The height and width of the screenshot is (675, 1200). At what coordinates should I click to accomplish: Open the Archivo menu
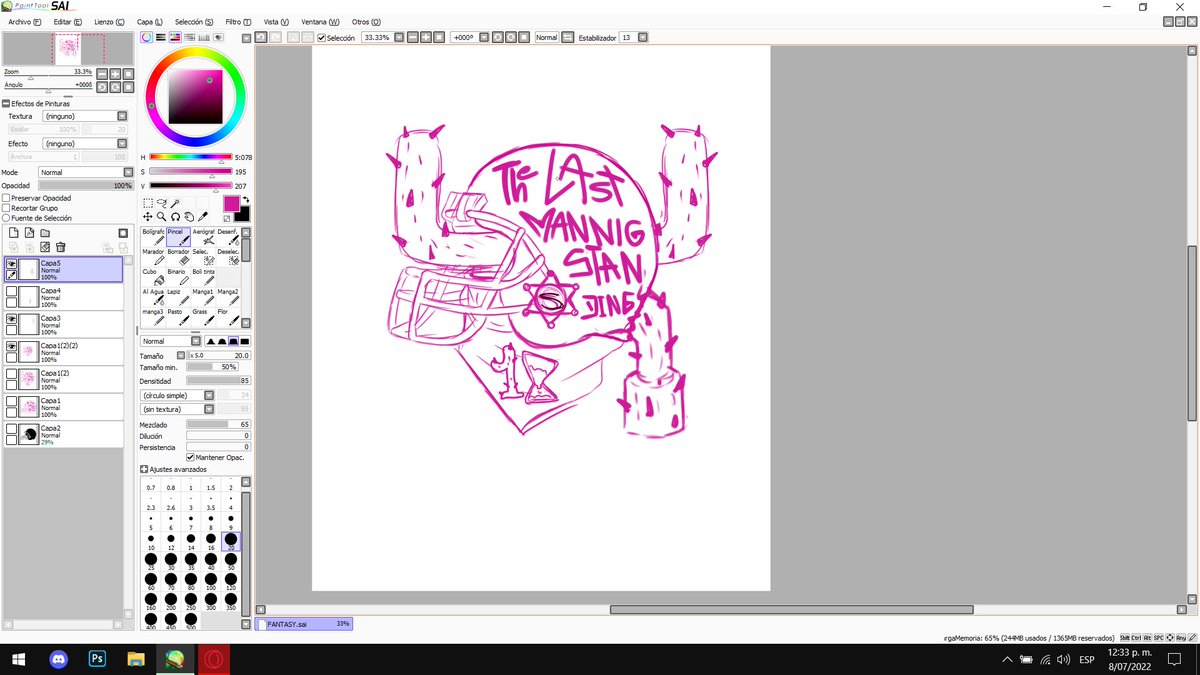(25, 21)
